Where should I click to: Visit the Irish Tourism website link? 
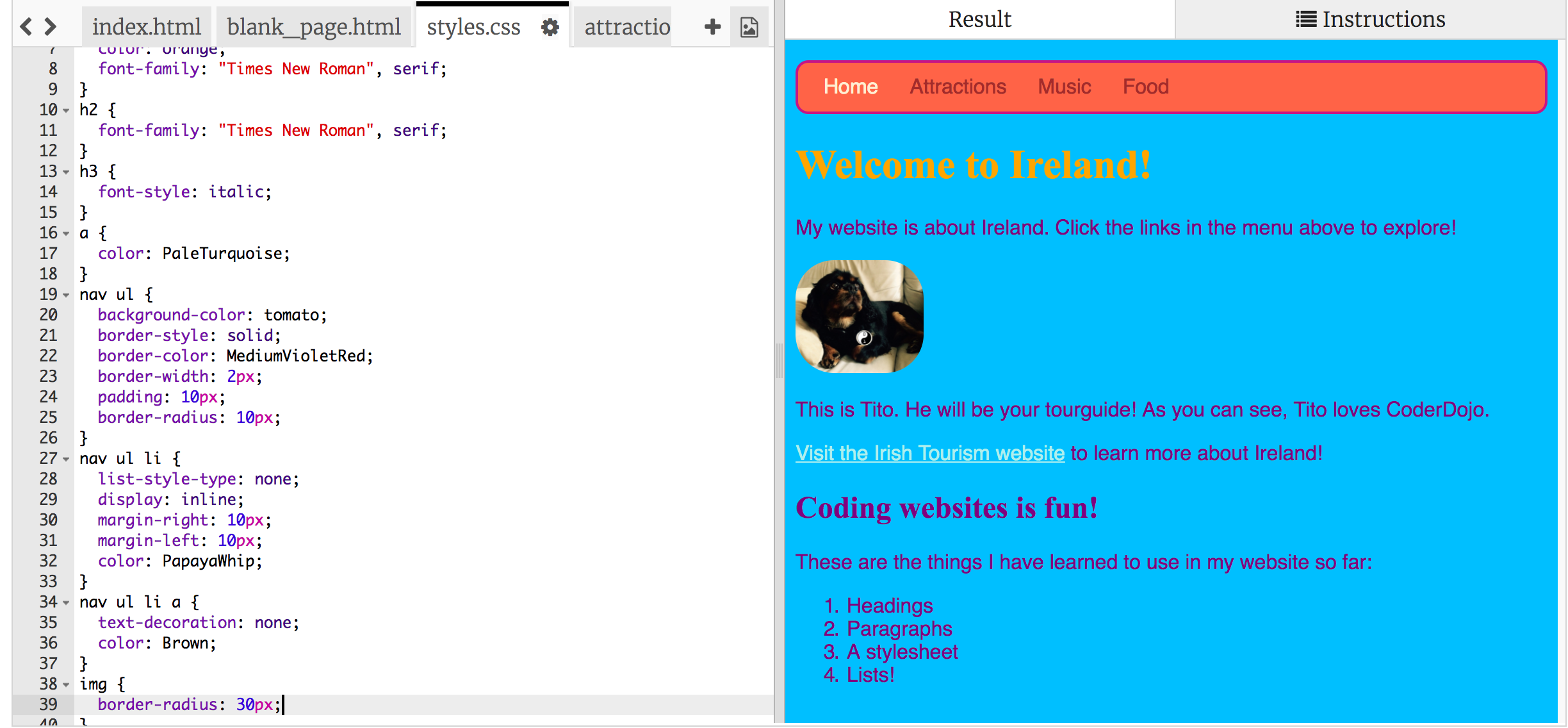[929, 453]
